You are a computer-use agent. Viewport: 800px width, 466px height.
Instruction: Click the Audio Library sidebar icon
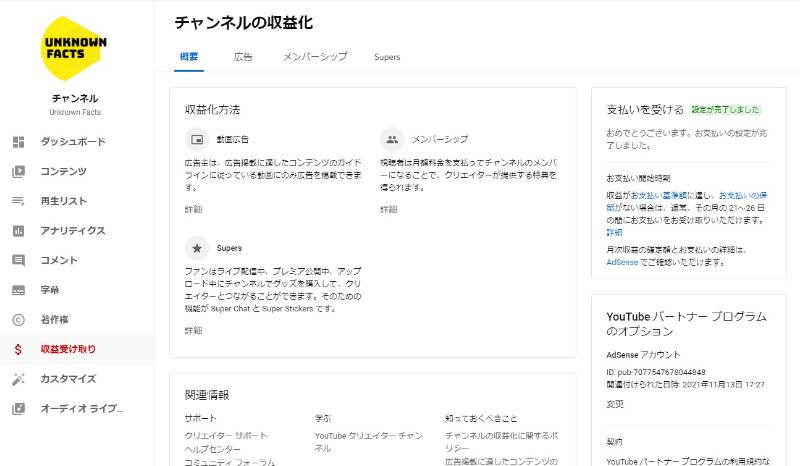(18, 408)
